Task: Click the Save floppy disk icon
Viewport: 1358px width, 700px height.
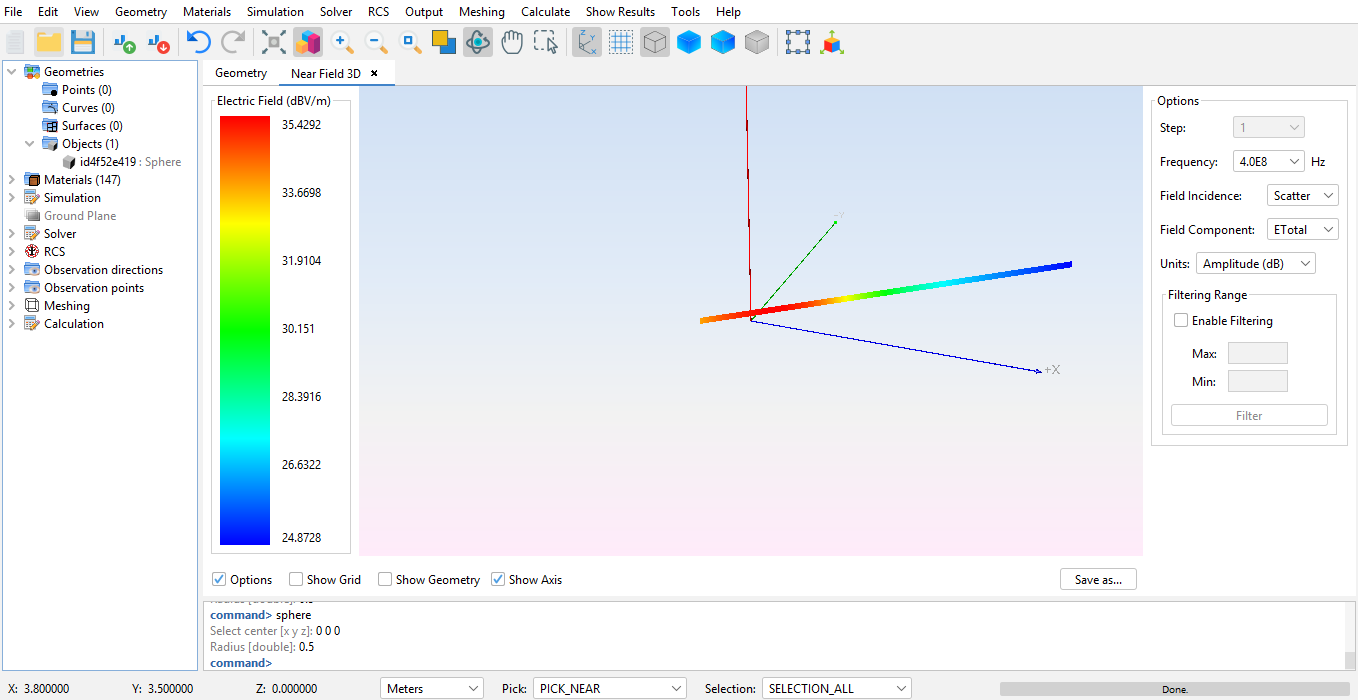Action: [82, 42]
